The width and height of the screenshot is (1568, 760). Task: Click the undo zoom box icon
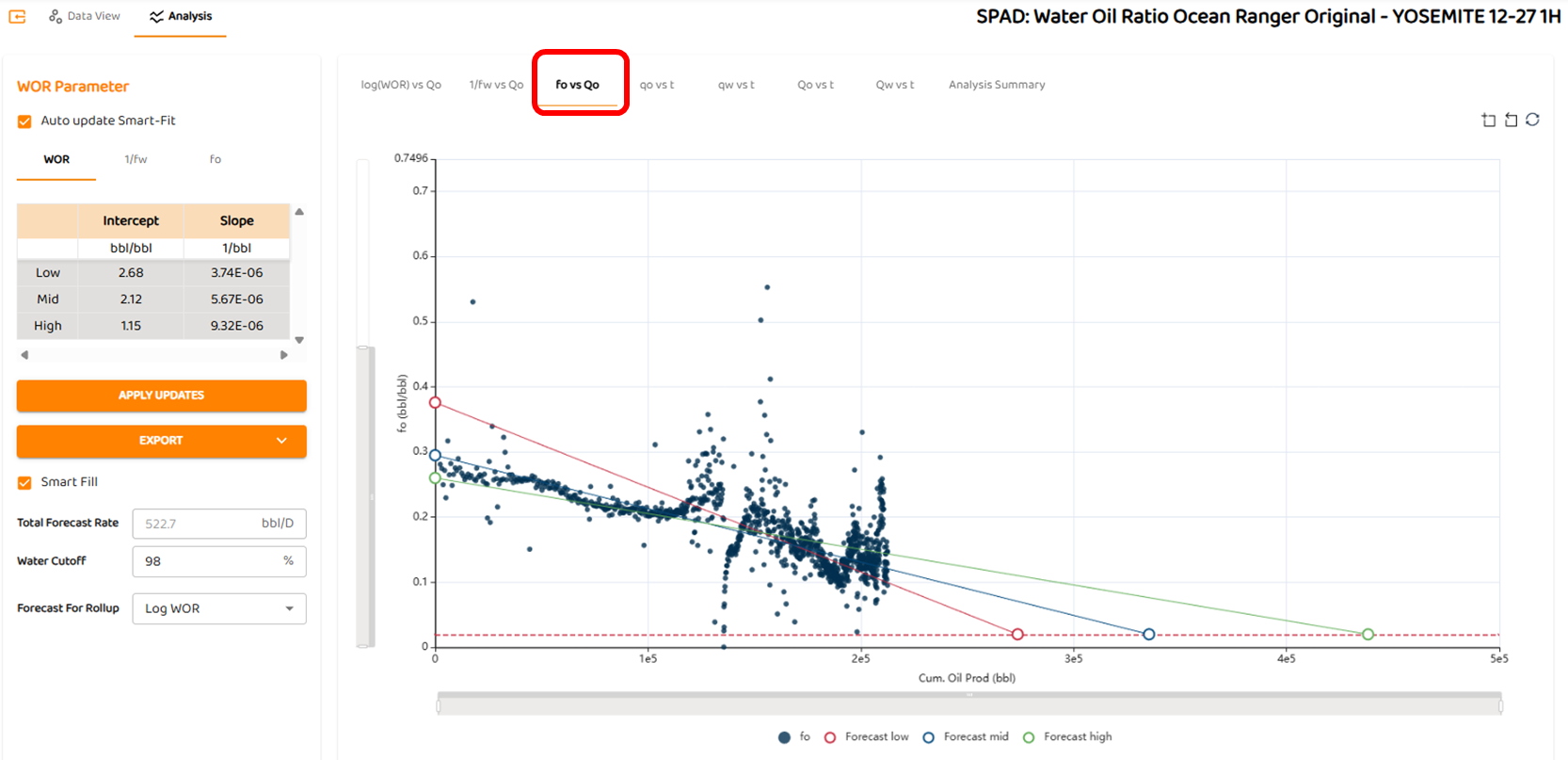[1511, 120]
